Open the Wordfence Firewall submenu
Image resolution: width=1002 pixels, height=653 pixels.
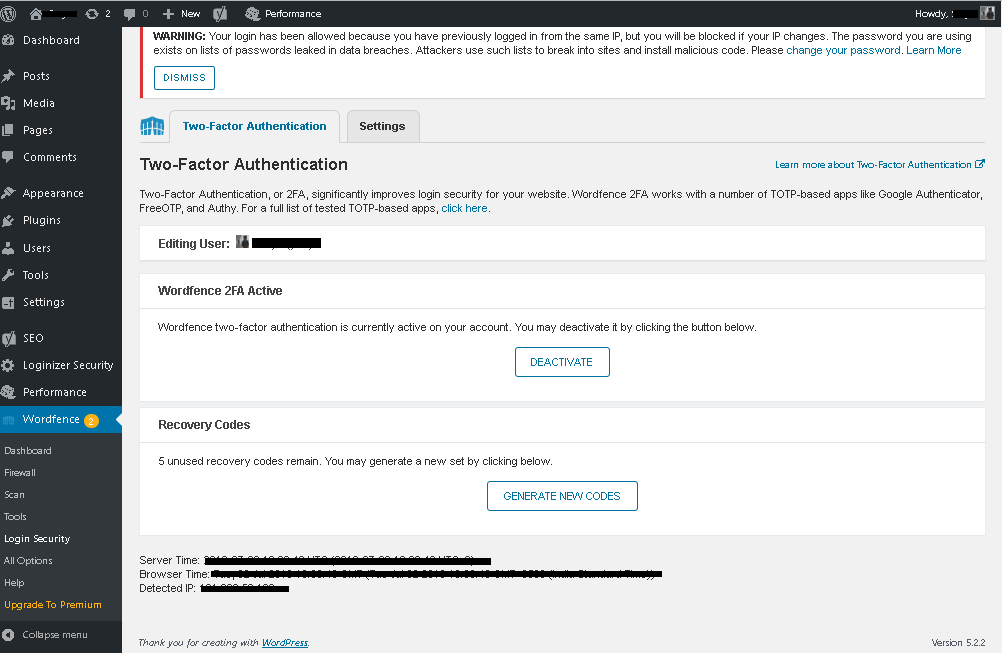click(20, 473)
